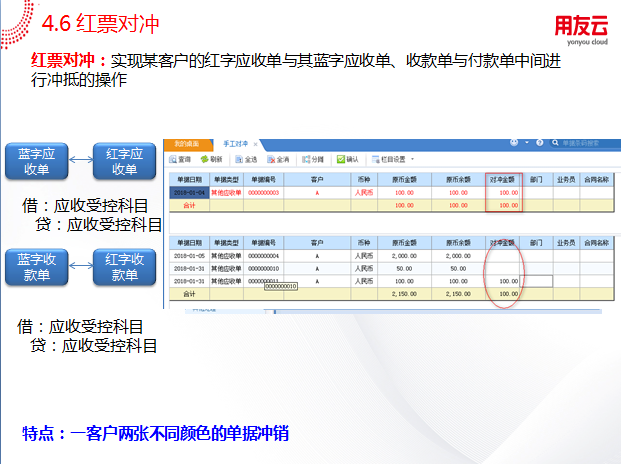Click red 人民币 currency cell
This screenshot has height=464, width=621.
[x=364, y=193]
